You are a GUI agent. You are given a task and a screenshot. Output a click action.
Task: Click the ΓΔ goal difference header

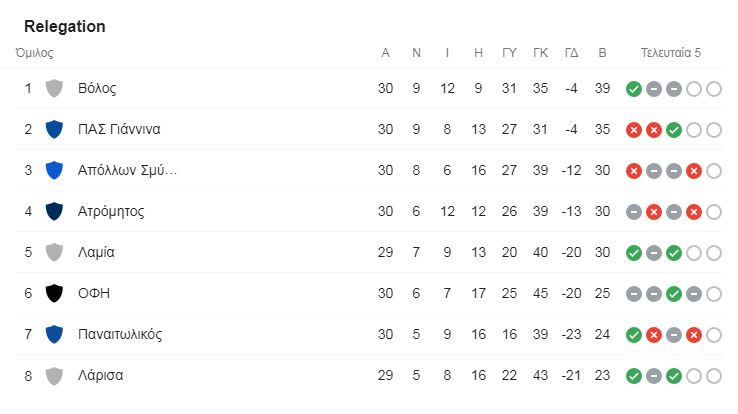pos(571,53)
